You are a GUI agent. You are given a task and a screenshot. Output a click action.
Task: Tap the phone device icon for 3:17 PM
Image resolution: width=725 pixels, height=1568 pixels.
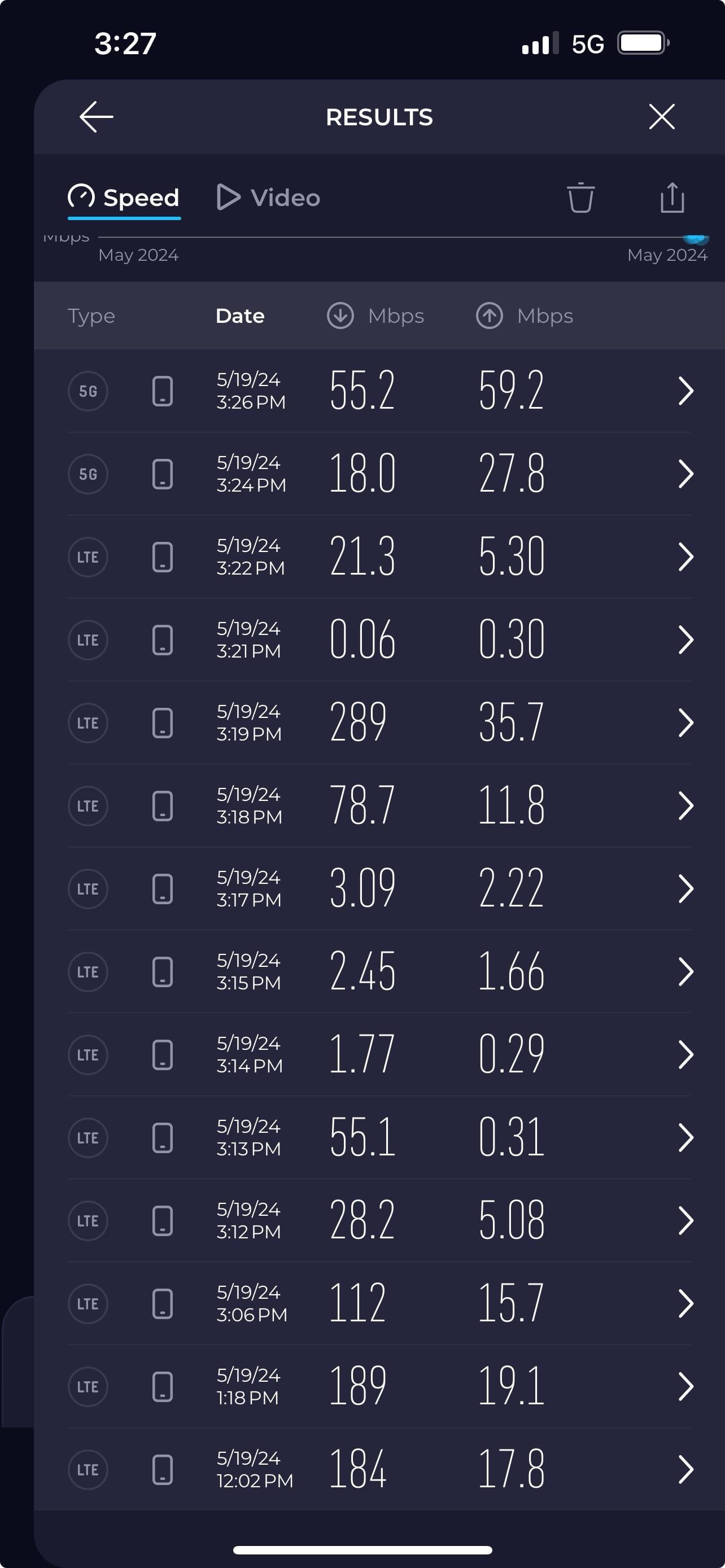tap(163, 888)
